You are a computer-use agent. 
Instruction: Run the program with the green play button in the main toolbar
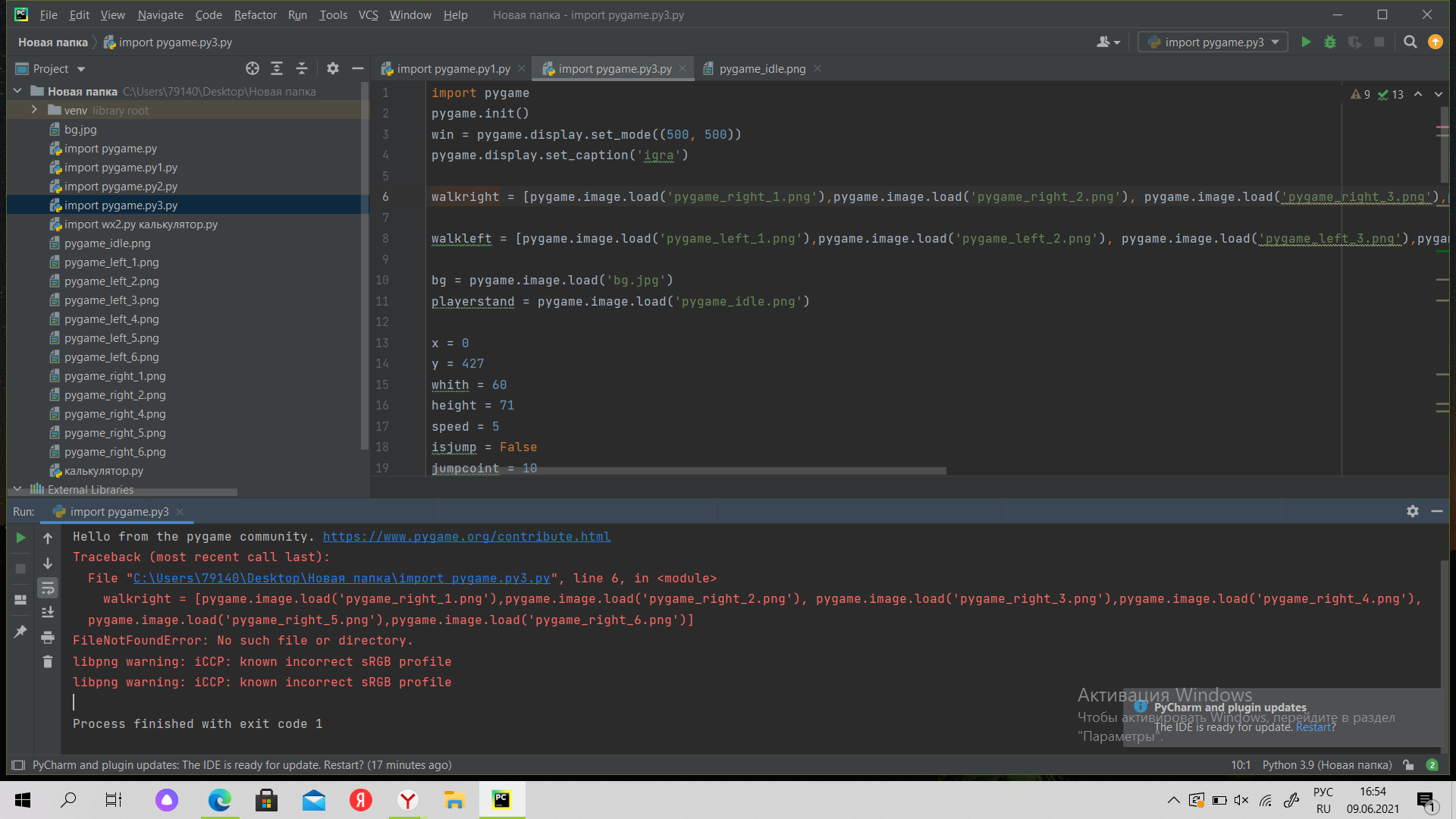coord(1306,42)
